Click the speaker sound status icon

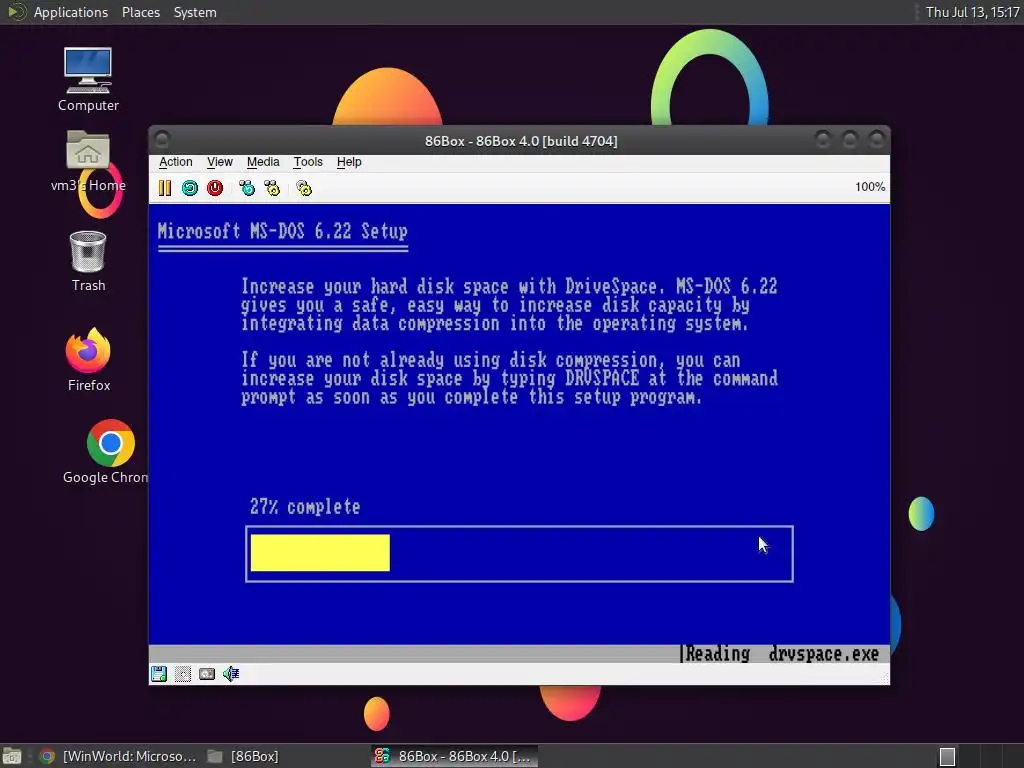231,674
